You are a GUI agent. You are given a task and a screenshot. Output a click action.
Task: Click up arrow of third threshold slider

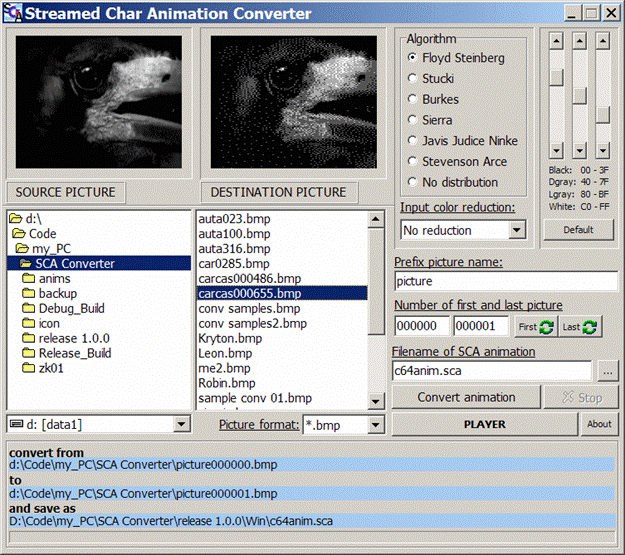pos(603,41)
